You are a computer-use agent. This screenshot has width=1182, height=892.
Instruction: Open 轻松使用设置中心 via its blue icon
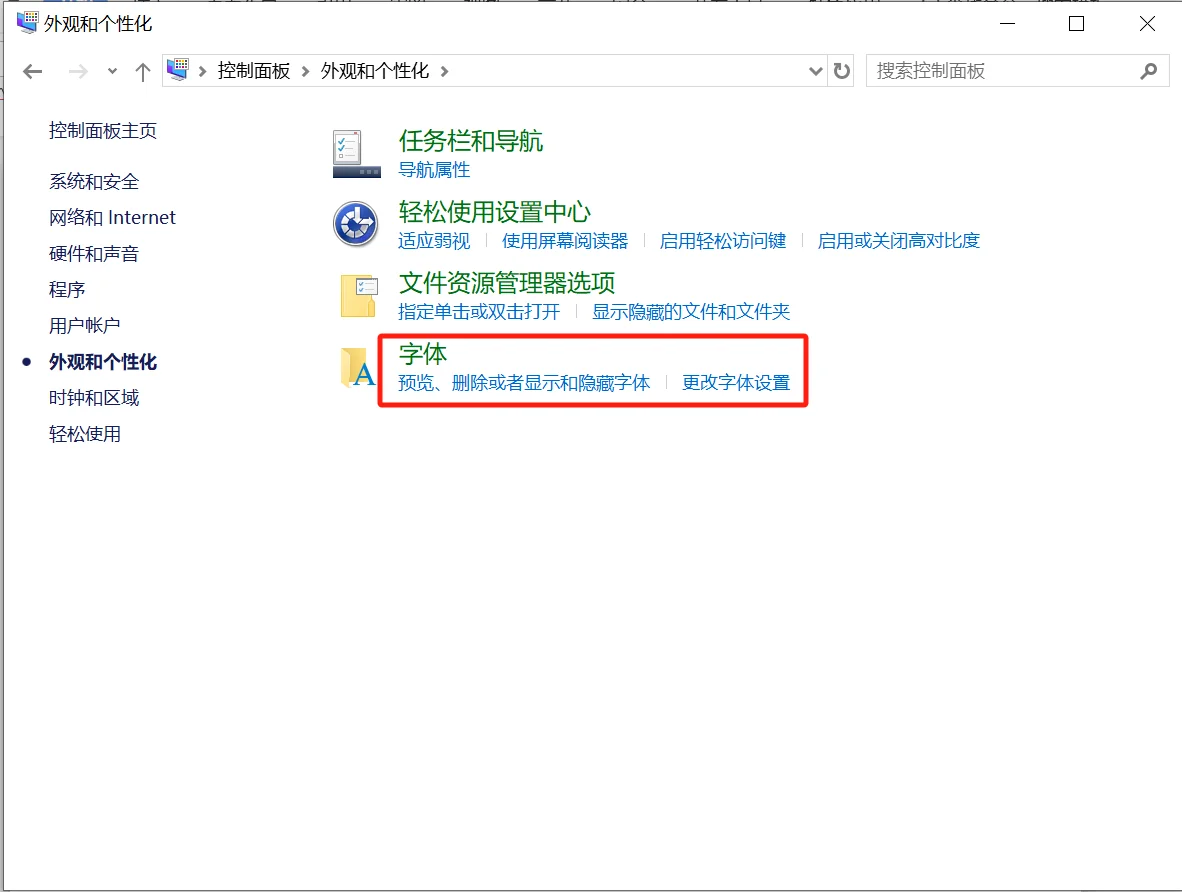pyautogui.click(x=355, y=224)
